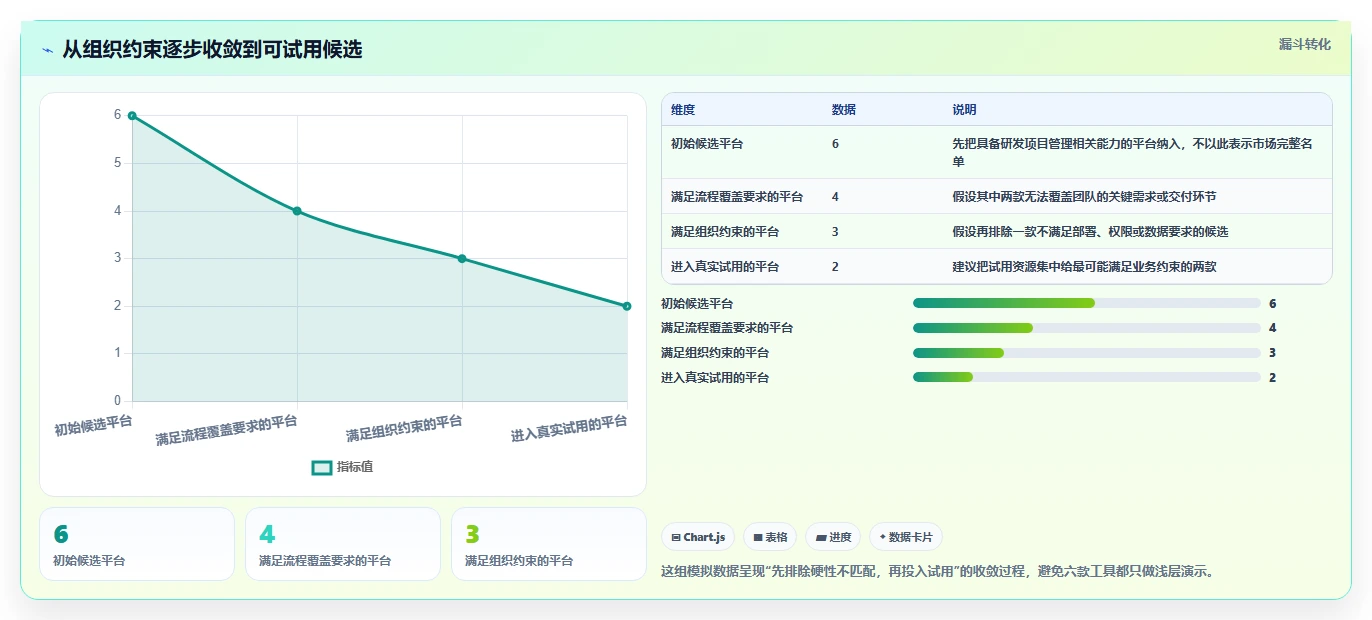The image size is (1372, 620).
Task: Click data card showing 6 初始候选平台
Action: (137, 544)
